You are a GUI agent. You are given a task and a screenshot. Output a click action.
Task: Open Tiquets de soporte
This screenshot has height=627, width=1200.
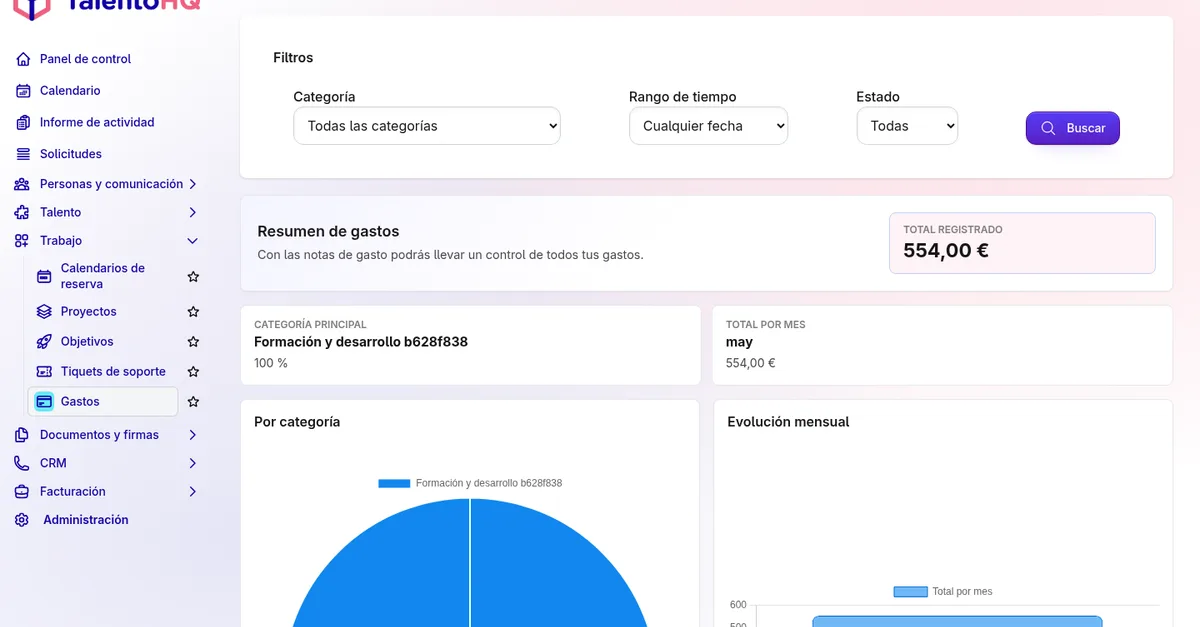113,372
